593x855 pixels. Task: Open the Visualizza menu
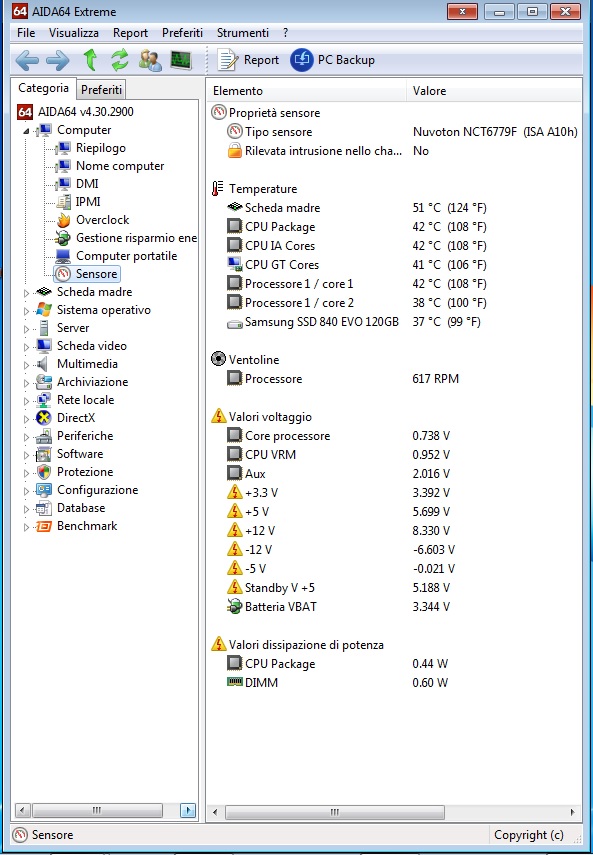(74, 33)
